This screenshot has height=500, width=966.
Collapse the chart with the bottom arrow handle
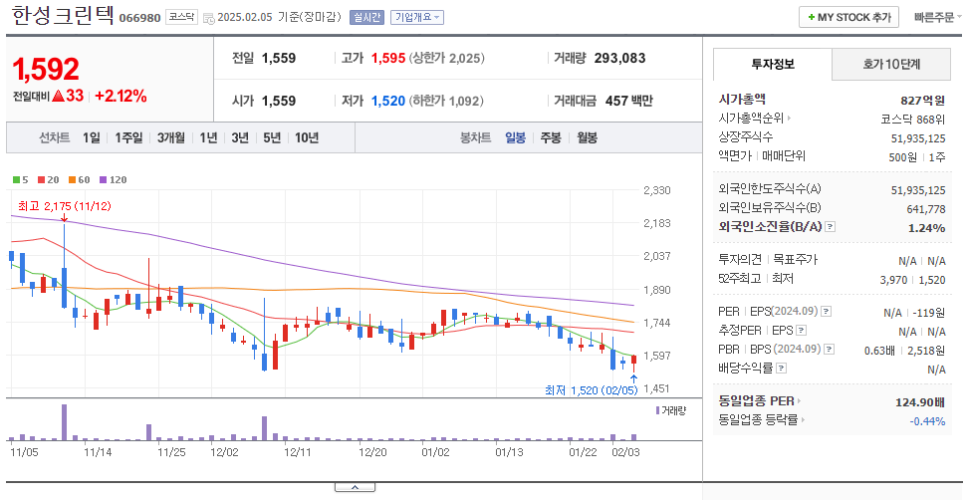[355, 487]
